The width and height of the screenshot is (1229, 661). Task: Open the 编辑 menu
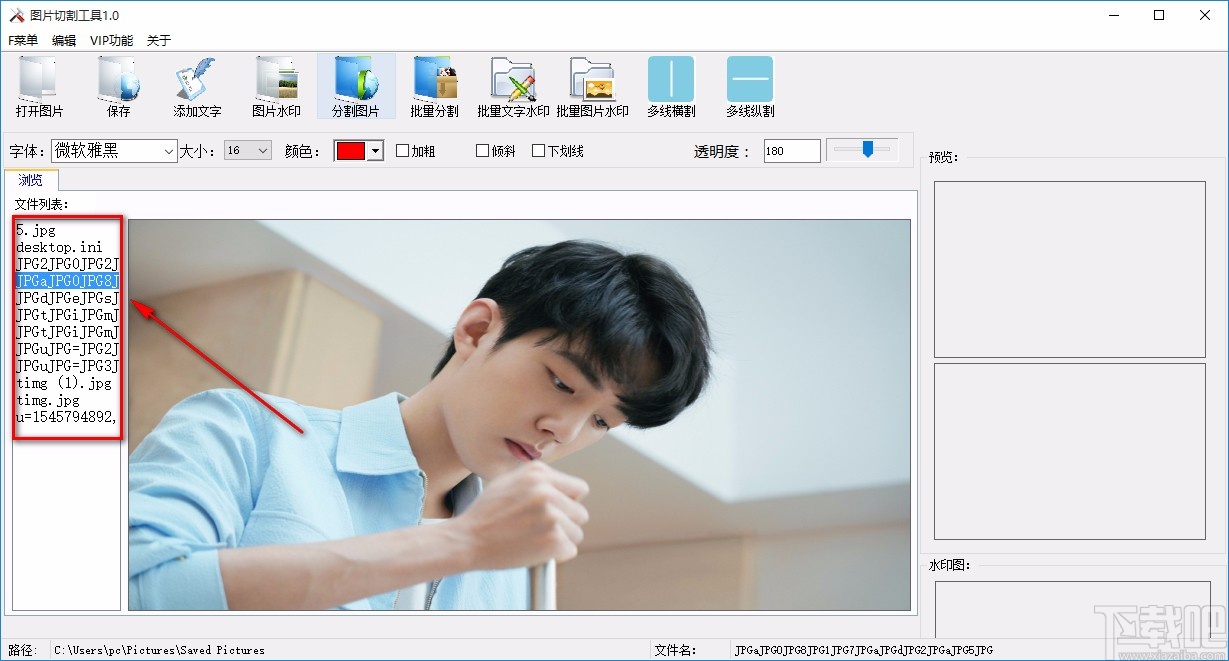tap(62, 40)
